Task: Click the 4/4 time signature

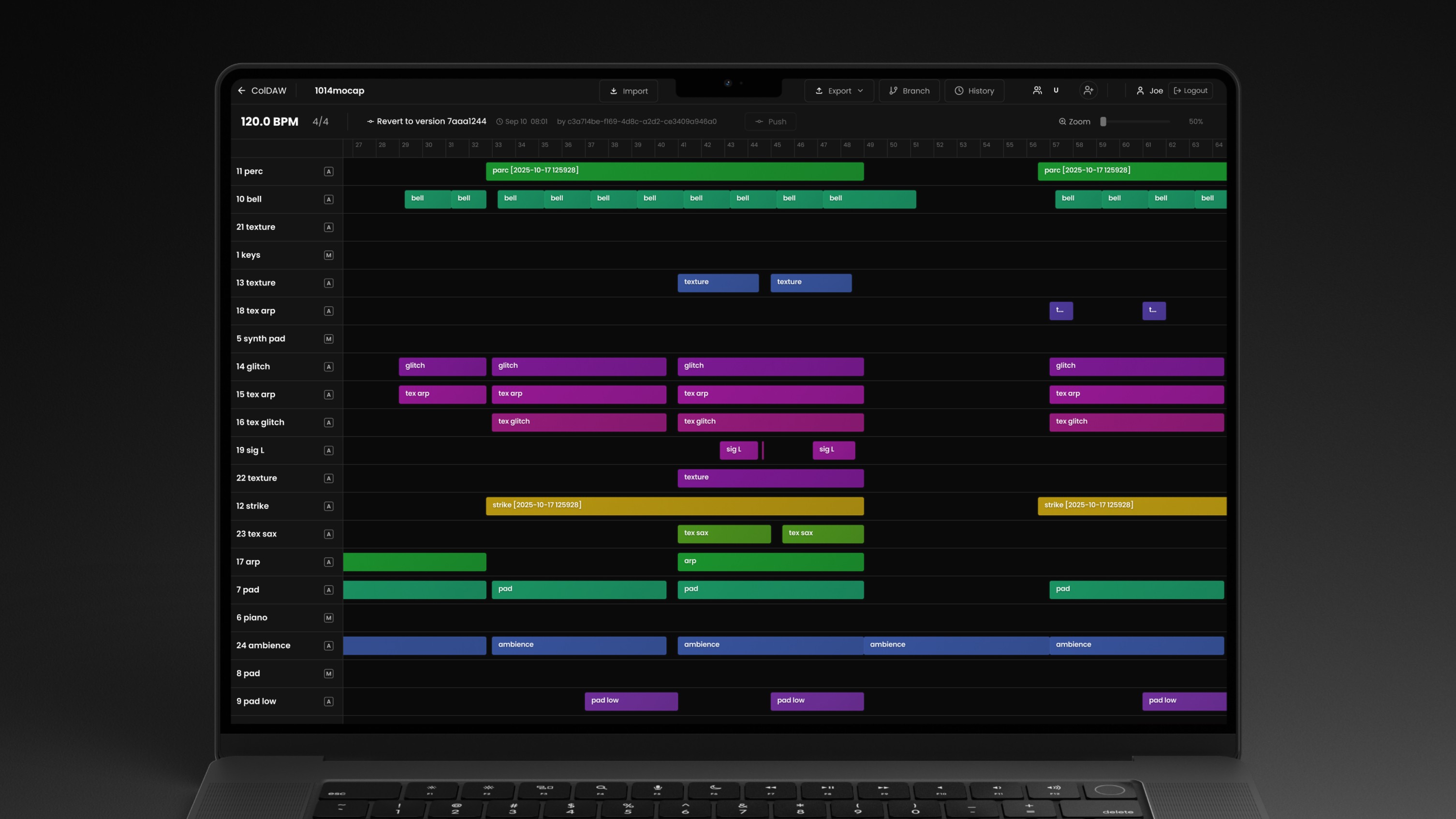Action: [x=320, y=121]
